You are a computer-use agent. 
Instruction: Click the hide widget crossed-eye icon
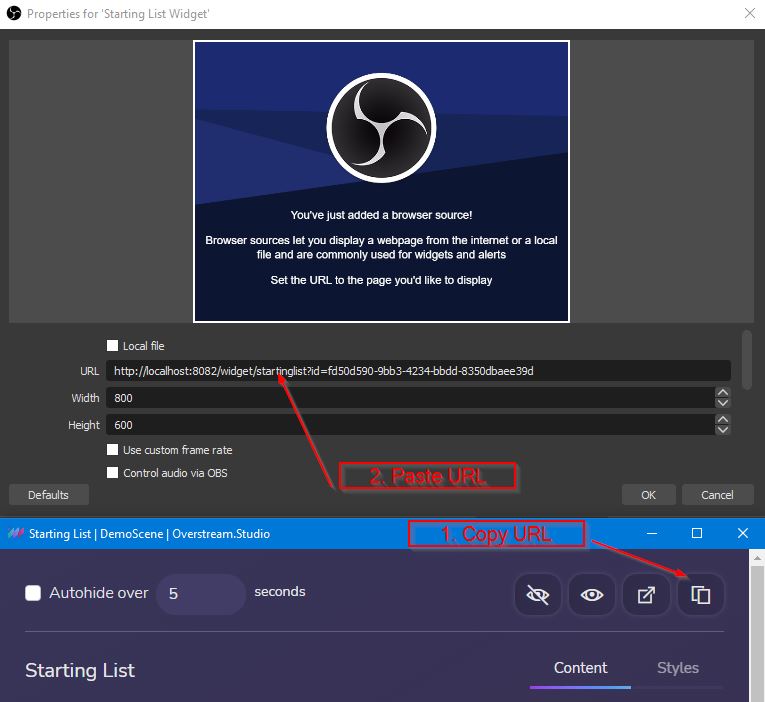tap(538, 595)
